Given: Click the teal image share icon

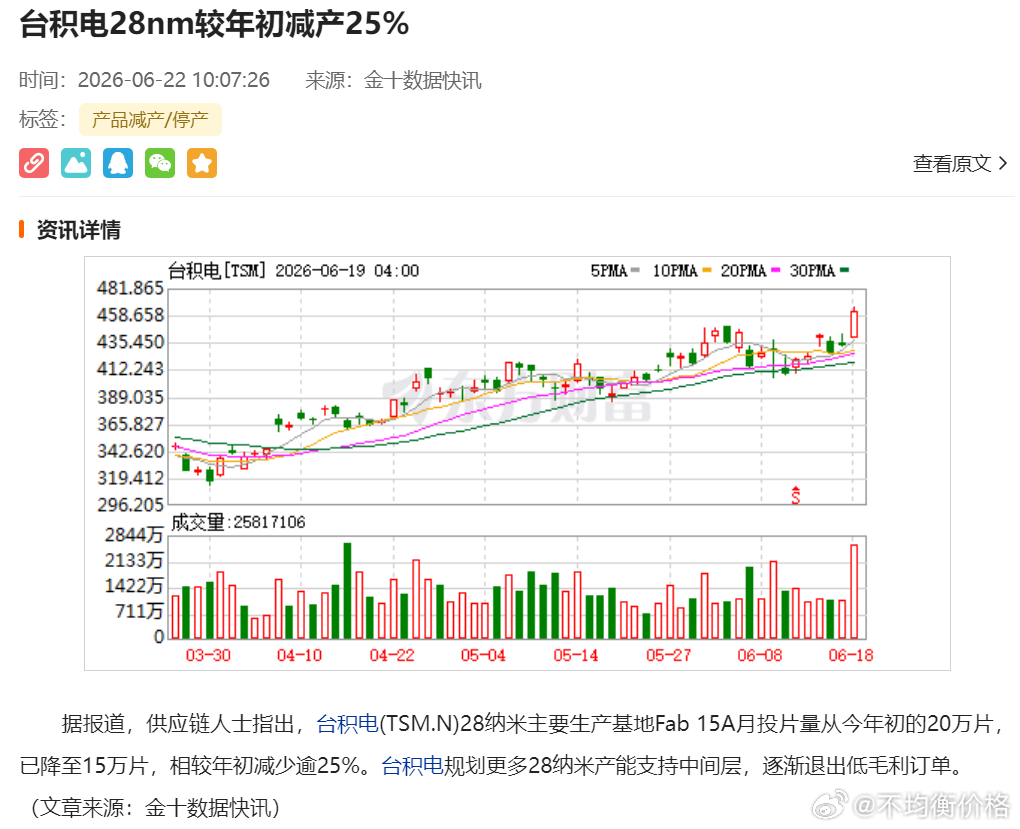Looking at the screenshot, I should coord(76,163).
